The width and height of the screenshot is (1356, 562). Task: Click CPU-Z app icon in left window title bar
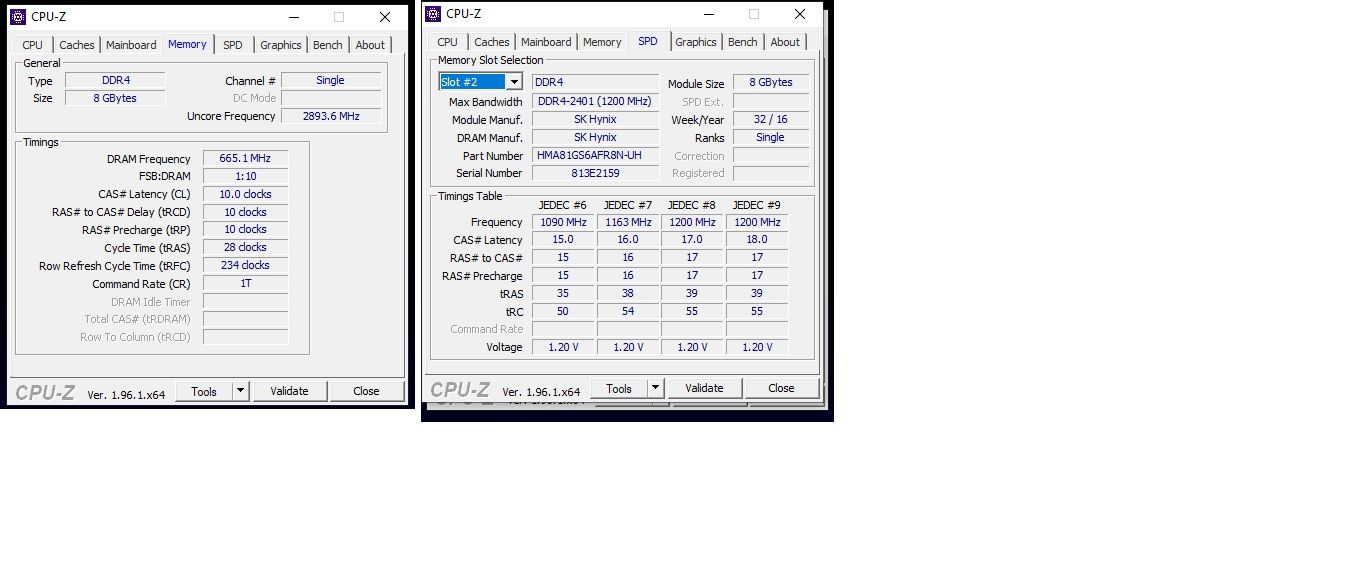[x=18, y=17]
